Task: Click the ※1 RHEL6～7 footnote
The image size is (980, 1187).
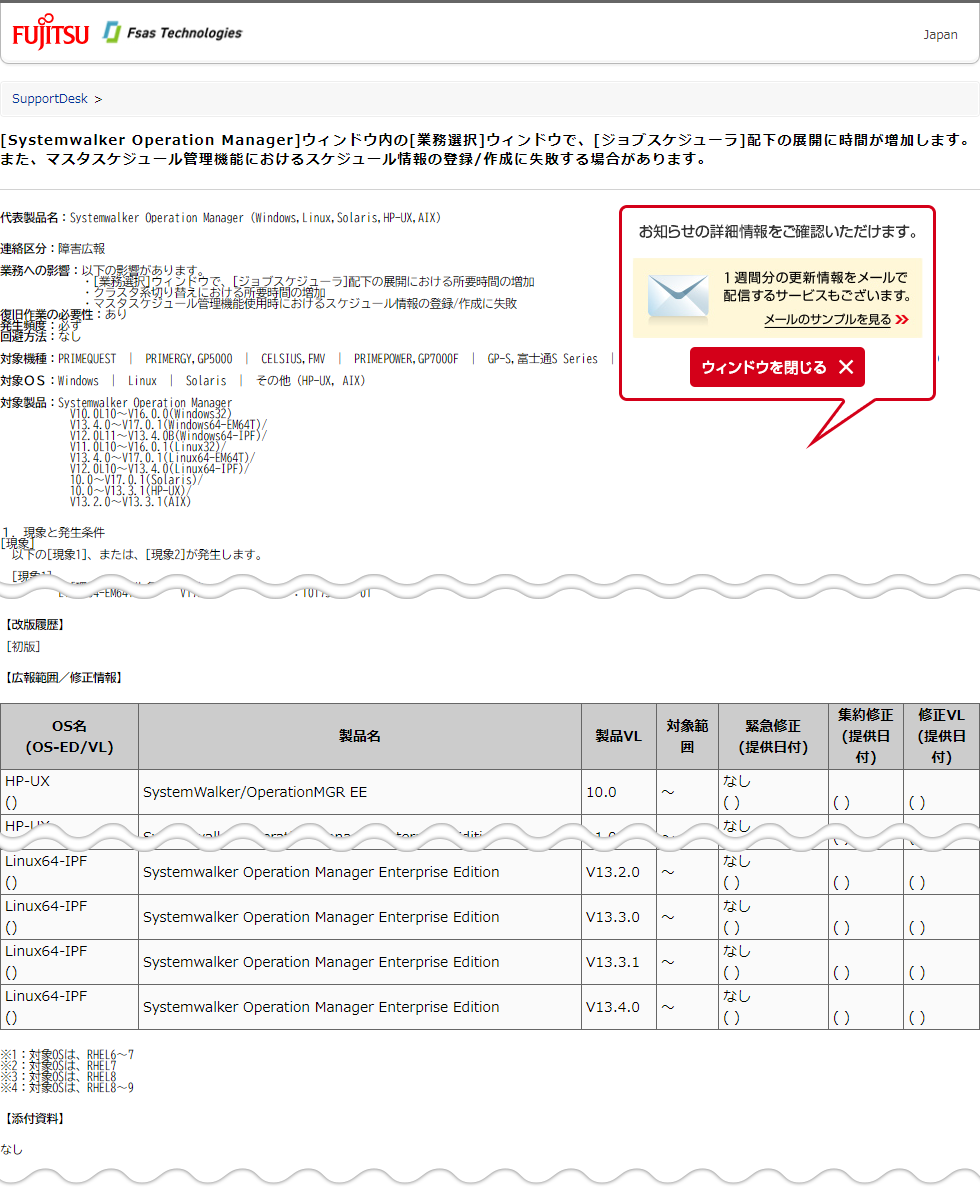Action: click(x=67, y=1055)
